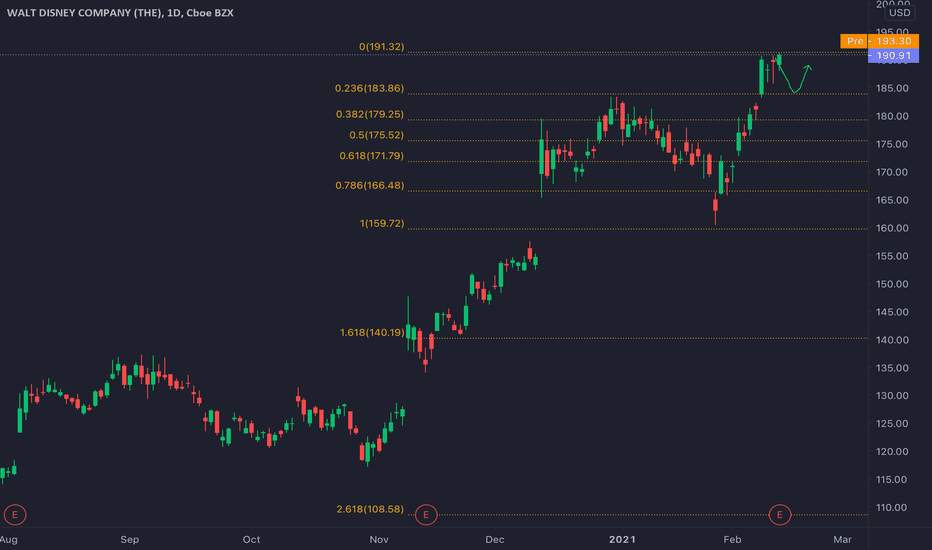The height and width of the screenshot is (550, 932).
Task: Click the Oct label on time axis
Action: tap(251, 539)
